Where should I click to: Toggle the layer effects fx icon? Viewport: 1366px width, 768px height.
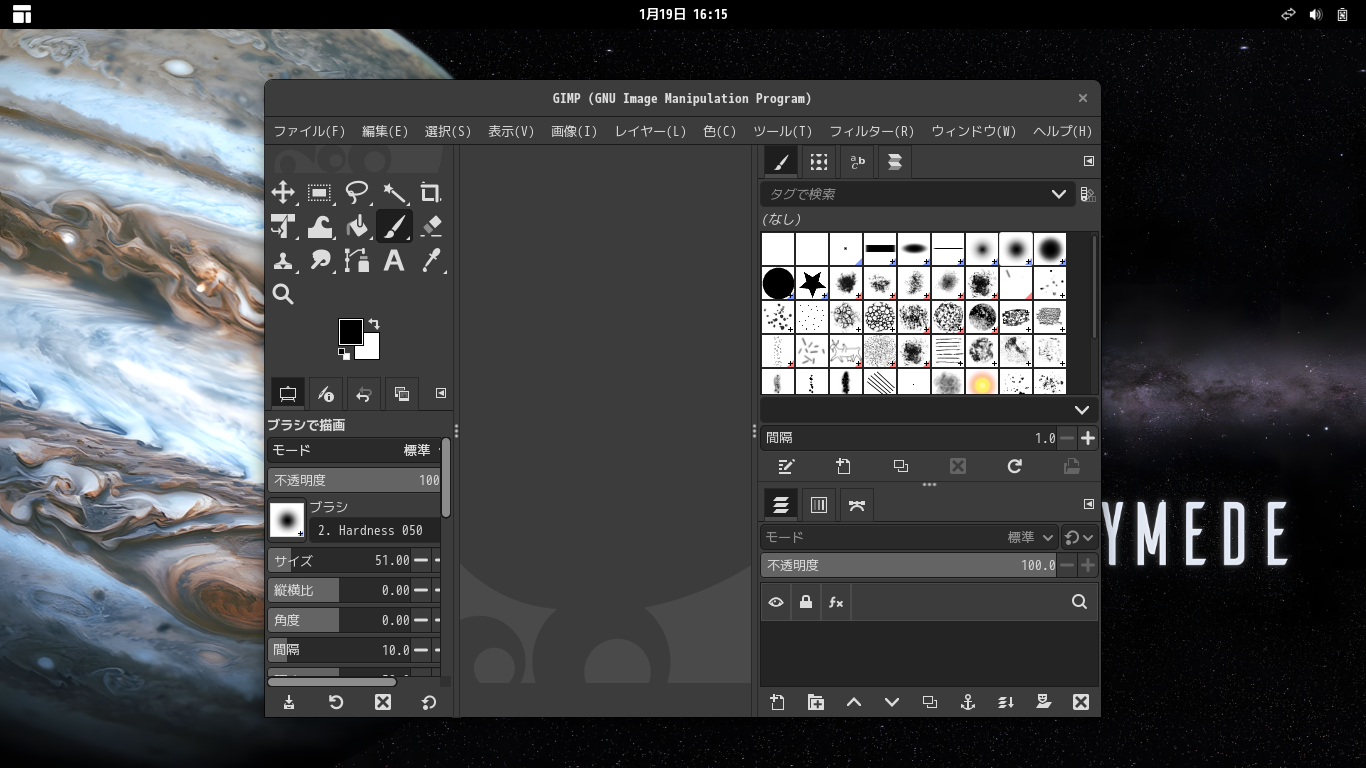[x=836, y=602]
